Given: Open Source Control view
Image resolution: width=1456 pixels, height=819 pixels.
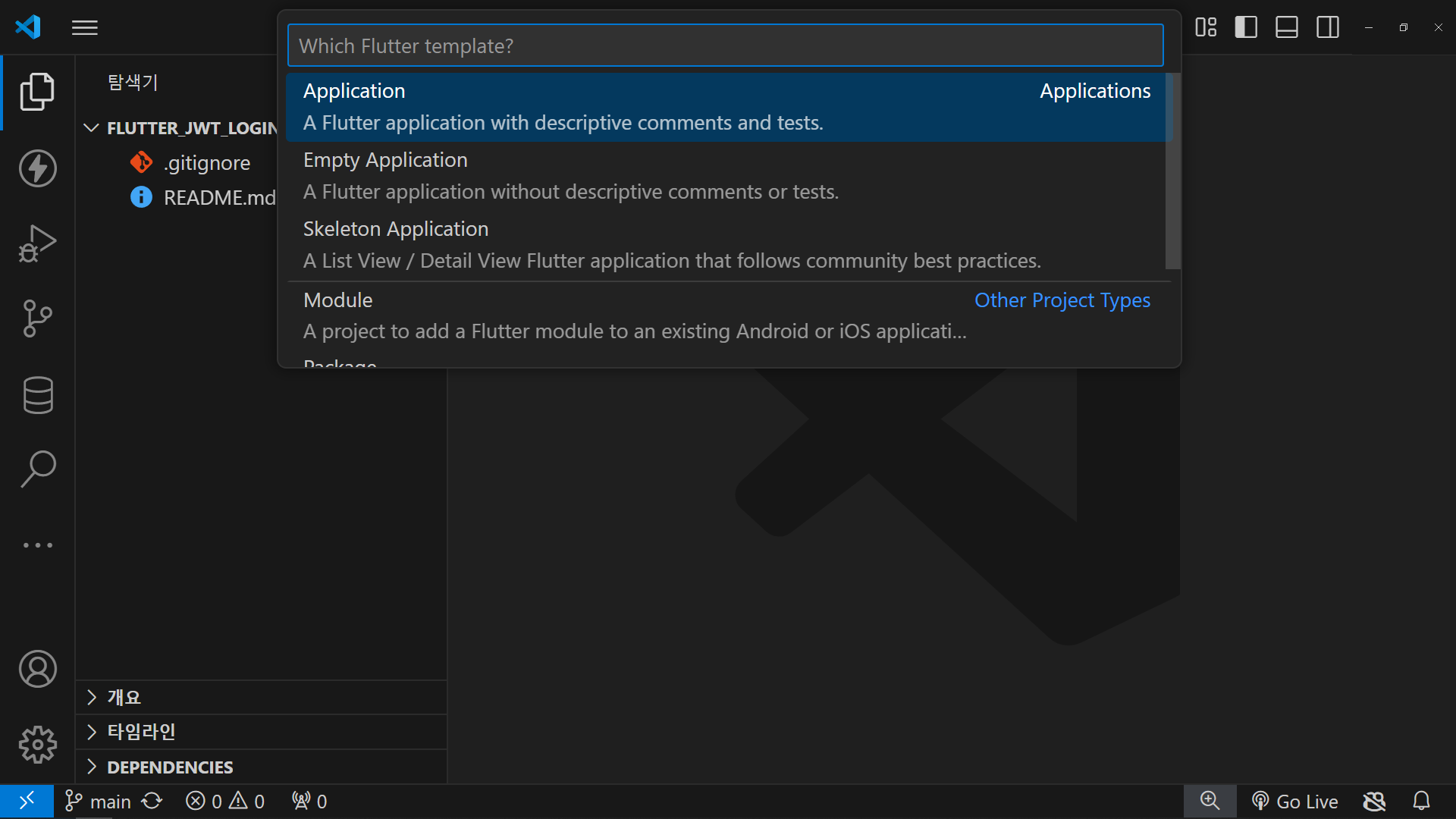Looking at the screenshot, I should 37,318.
